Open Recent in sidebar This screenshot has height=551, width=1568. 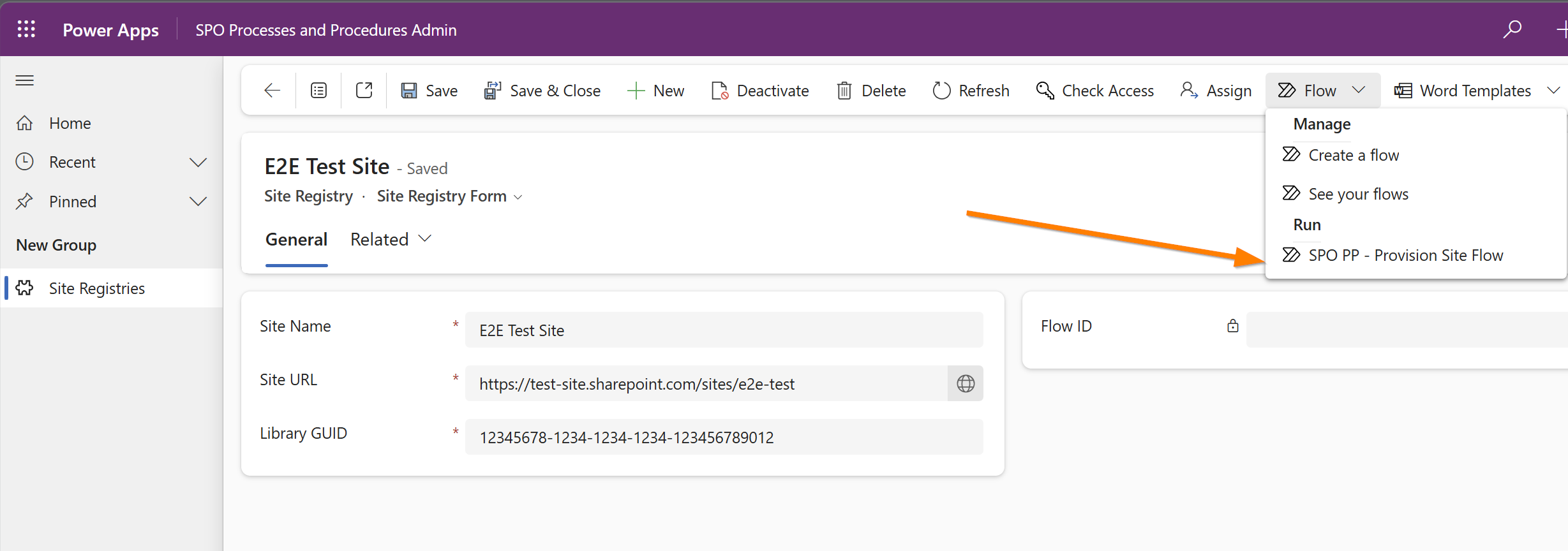click(x=71, y=162)
